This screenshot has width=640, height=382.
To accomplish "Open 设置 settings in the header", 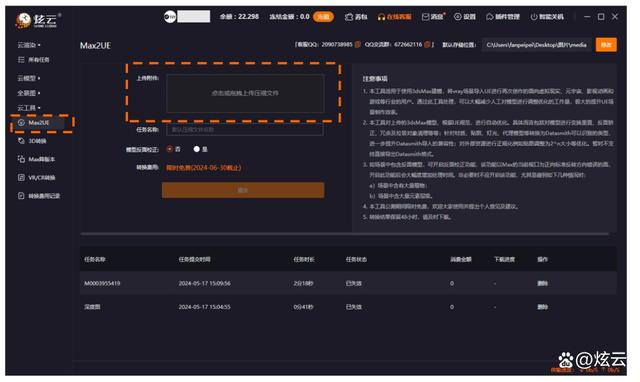I will pyautogui.click(x=465, y=17).
